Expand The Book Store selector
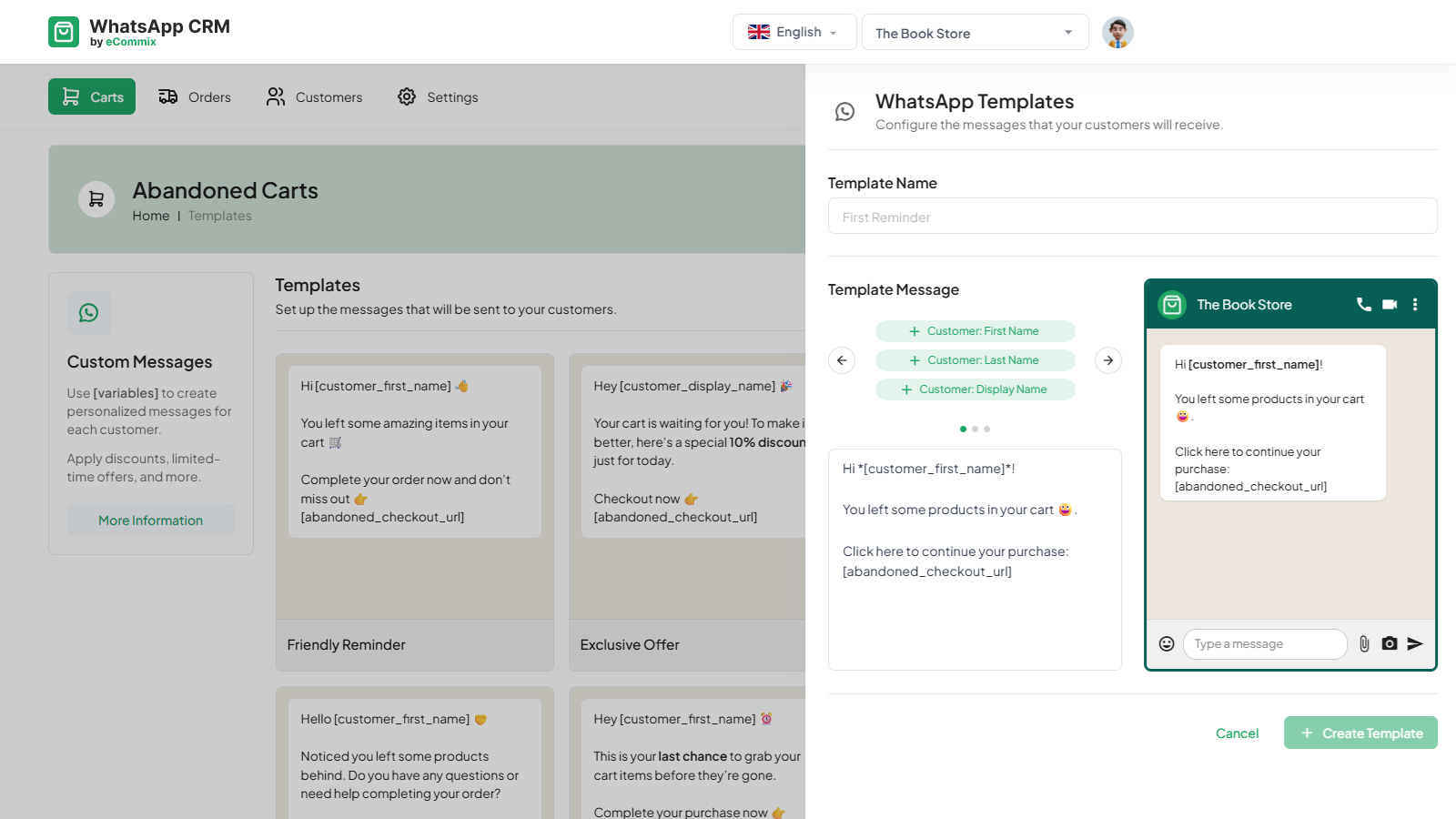This screenshot has height=819, width=1456. click(975, 33)
